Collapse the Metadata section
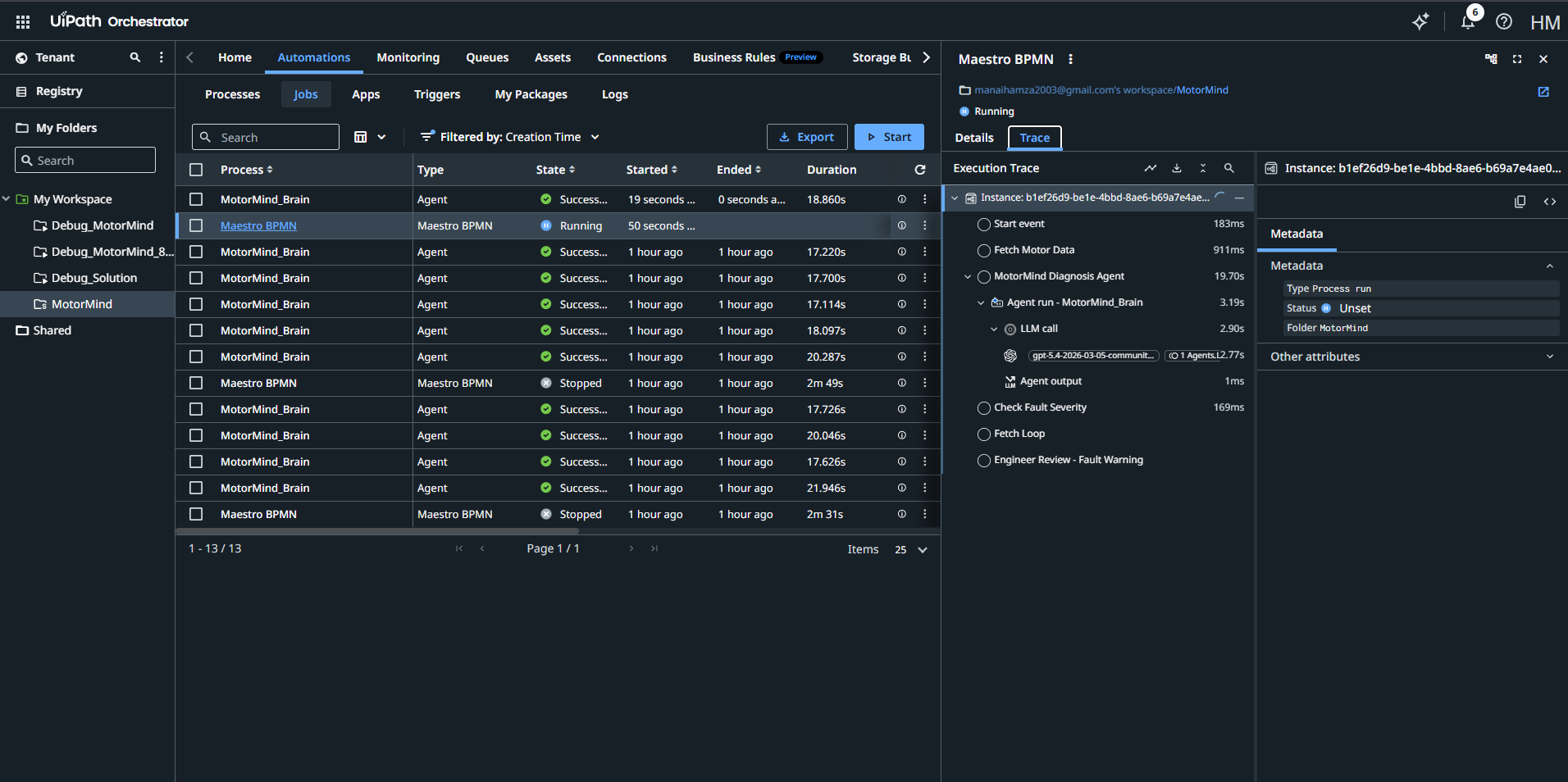The width and height of the screenshot is (1568, 782). [x=1550, y=266]
